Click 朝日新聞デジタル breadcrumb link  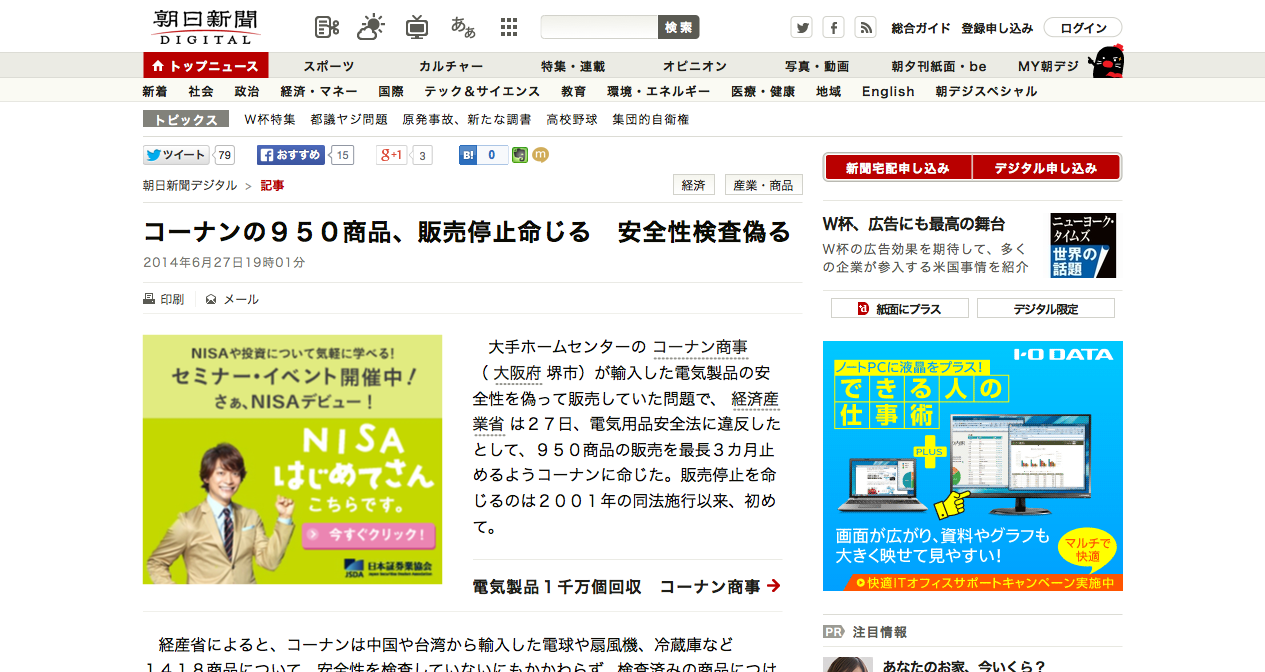pos(190,185)
